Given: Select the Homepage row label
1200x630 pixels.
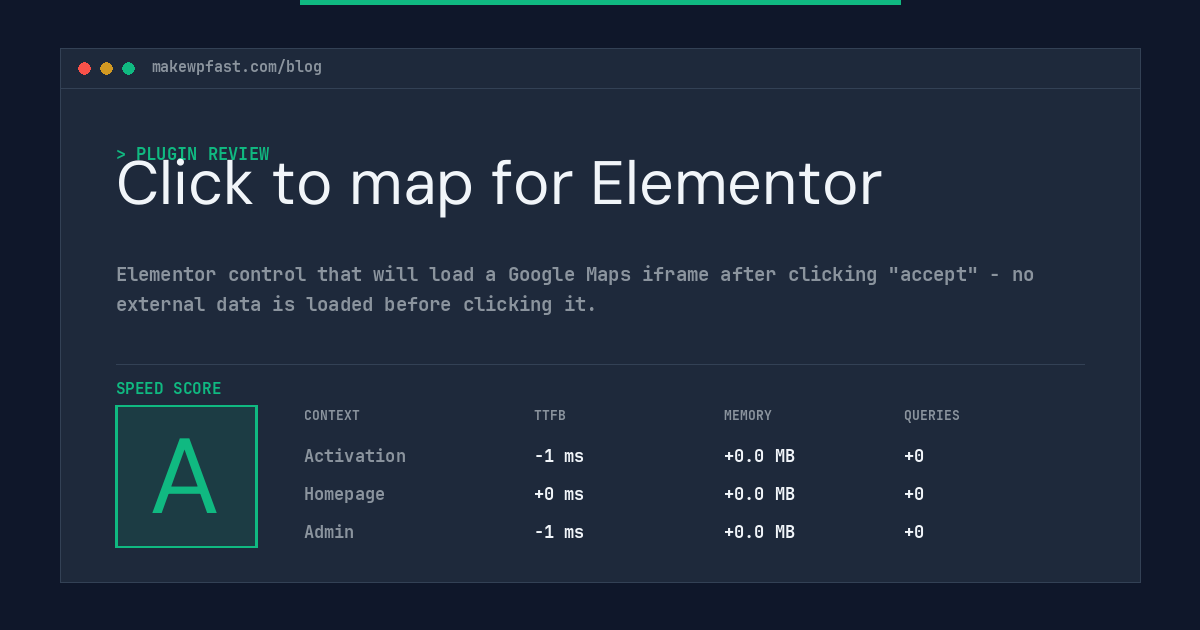Looking at the screenshot, I should (344, 494).
